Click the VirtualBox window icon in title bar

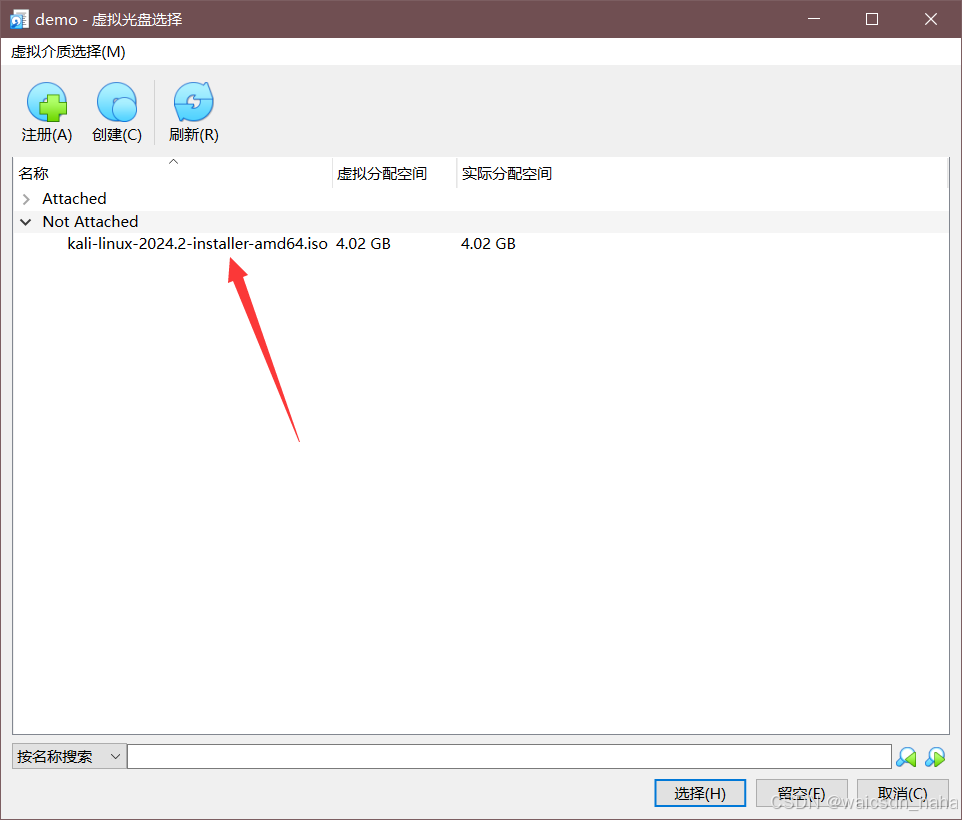pos(19,20)
